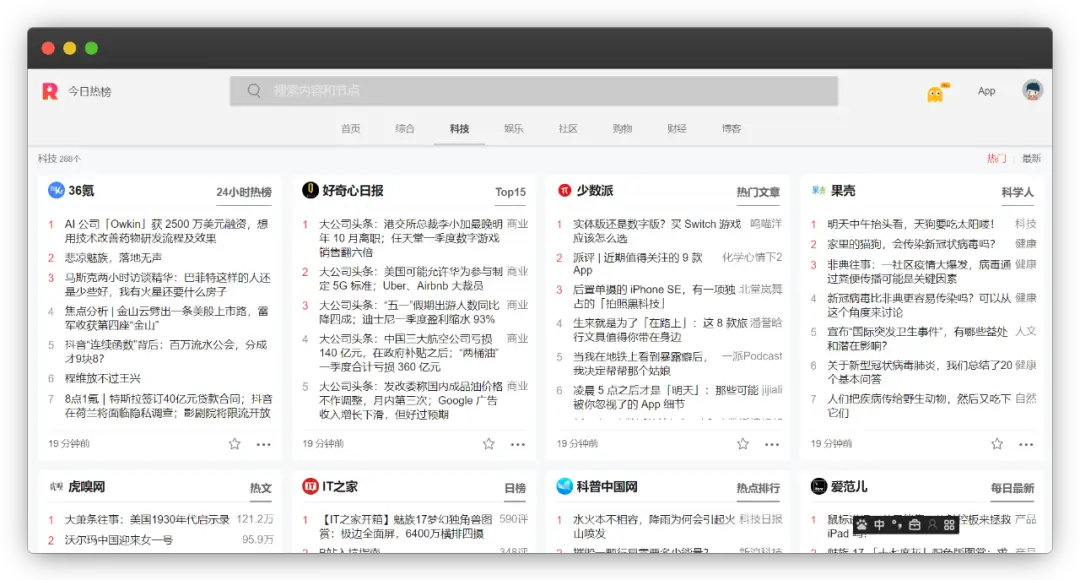The height and width of the screenshot is (580, 1080).
Task: Open the orange ghost notification icon
Action: [937, 92]
